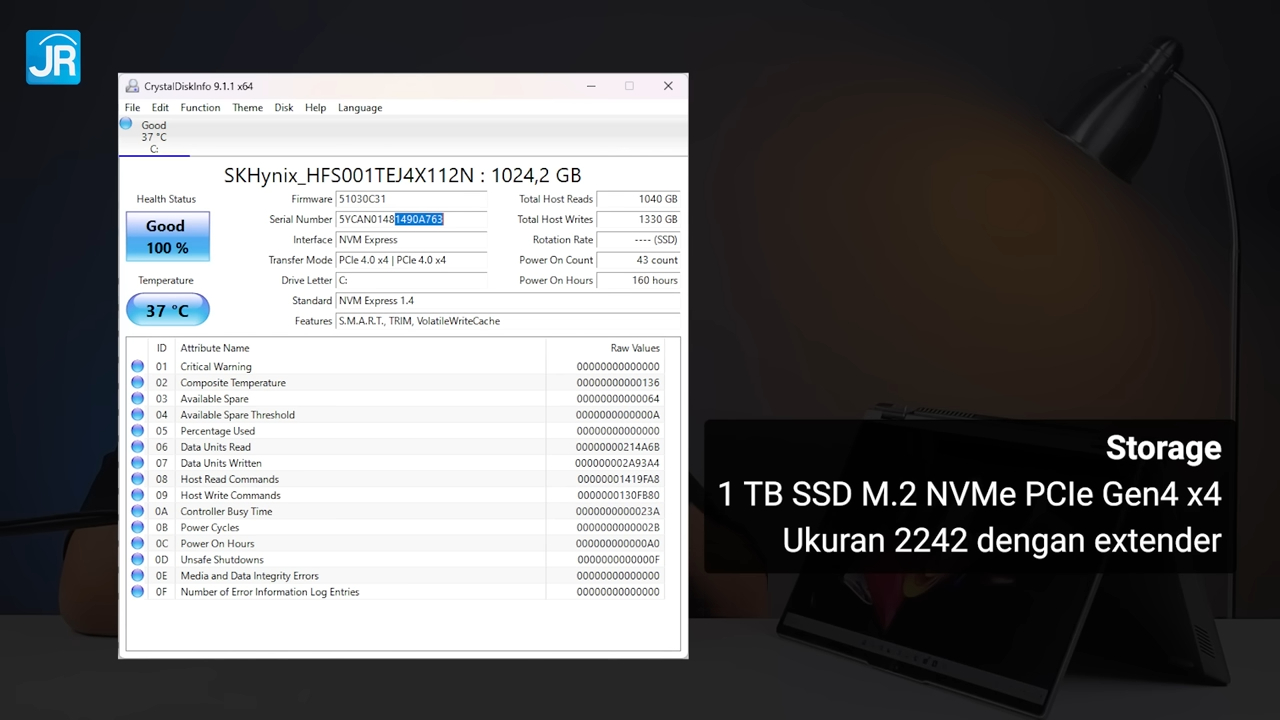Click the Drive Letter field showing C:
The image size is (1280, 720).
point(411,280)
